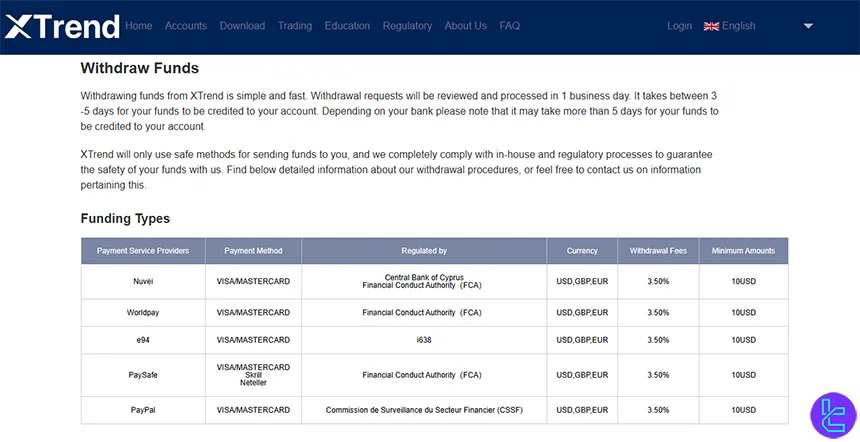Click Worldpay's Financial Conduct Authority cell

pyautogui.click(x=424, y=313)
